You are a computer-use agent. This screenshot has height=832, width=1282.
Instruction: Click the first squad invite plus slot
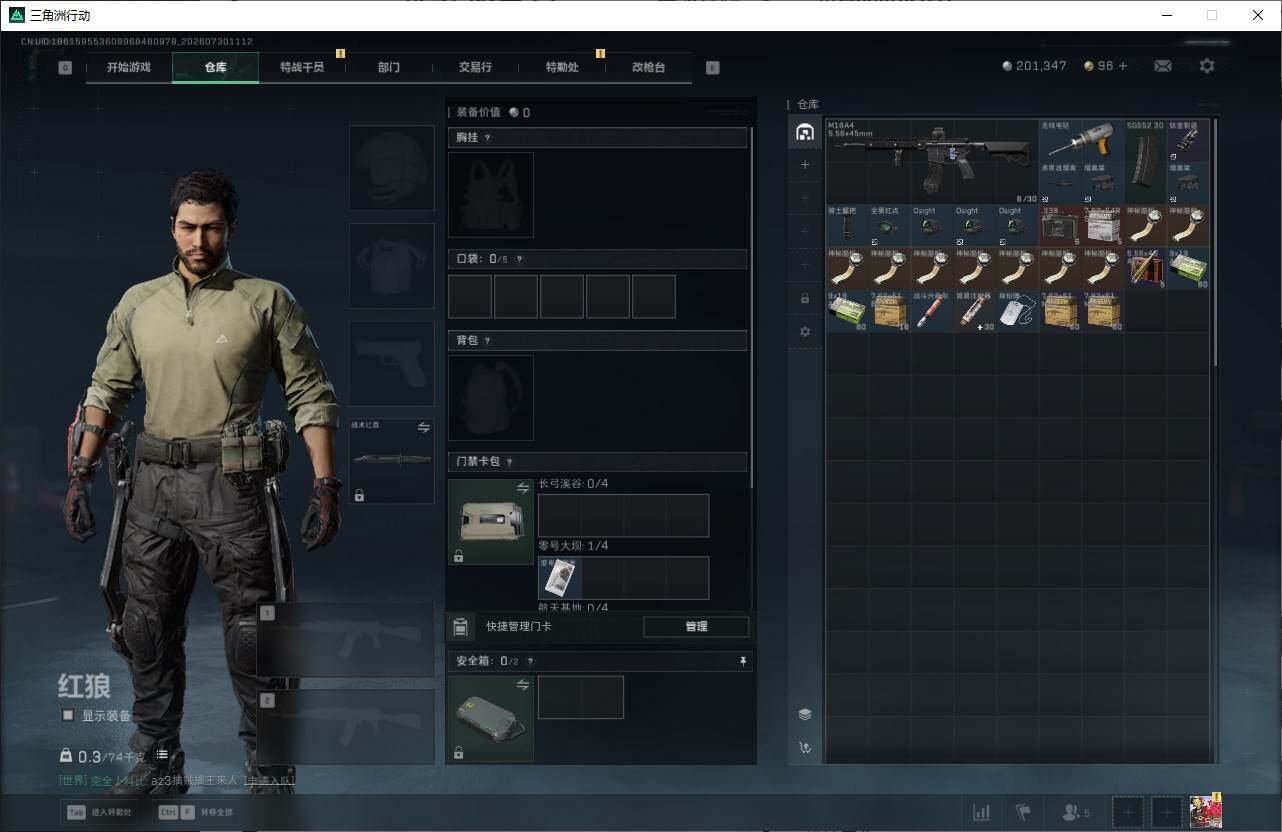tap(1127, 813)
